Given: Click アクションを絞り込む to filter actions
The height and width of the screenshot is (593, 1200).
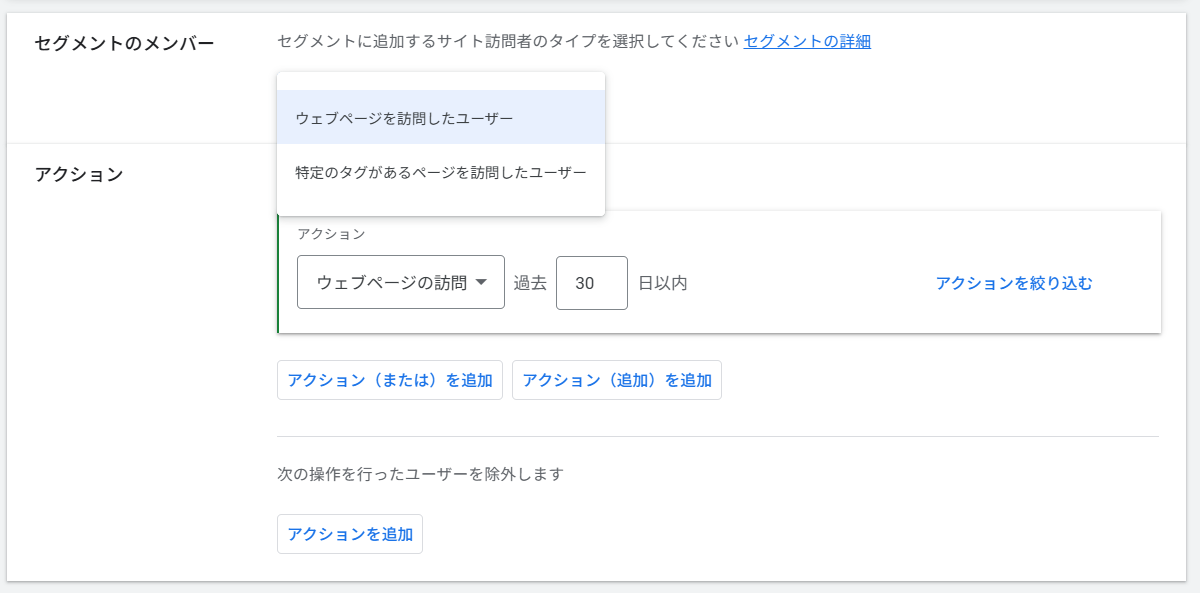Looking at the screenshot, I should 1013,283.
